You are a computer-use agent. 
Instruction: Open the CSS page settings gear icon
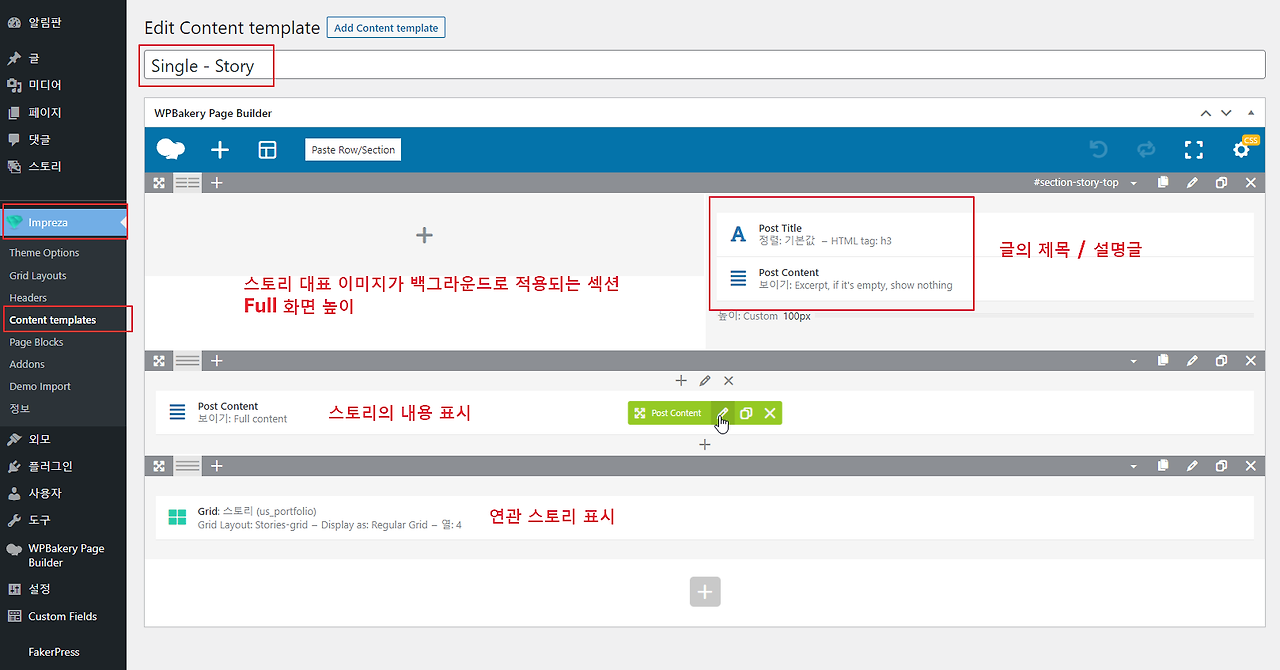1241,150
